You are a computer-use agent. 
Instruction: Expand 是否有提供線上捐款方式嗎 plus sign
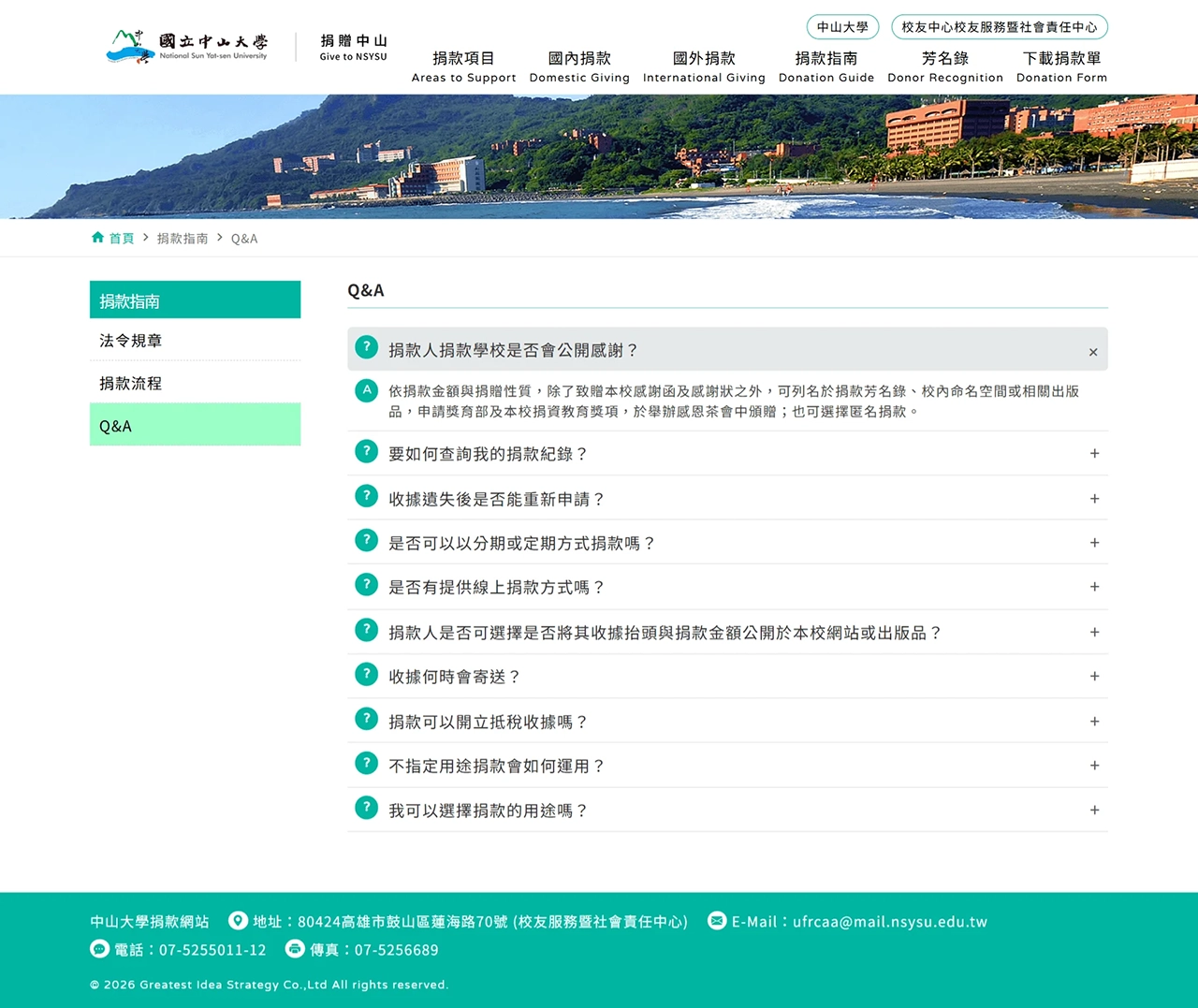pos(1094,587)
